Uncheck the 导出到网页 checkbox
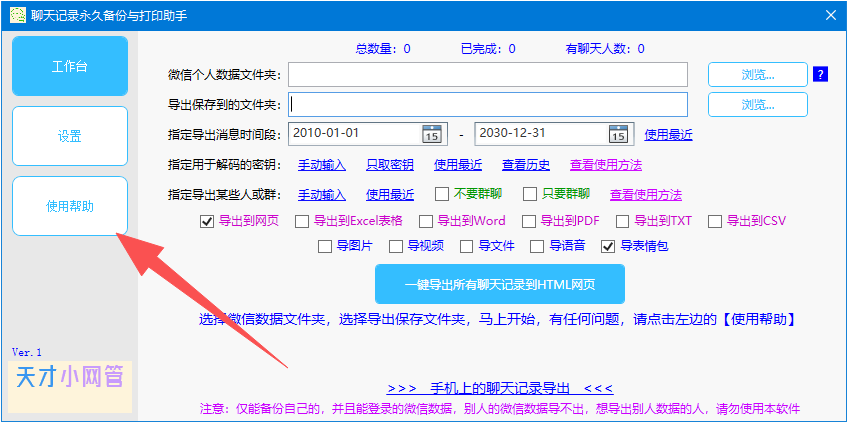Viewport: 850px width, 425px height. pos(207,221)
